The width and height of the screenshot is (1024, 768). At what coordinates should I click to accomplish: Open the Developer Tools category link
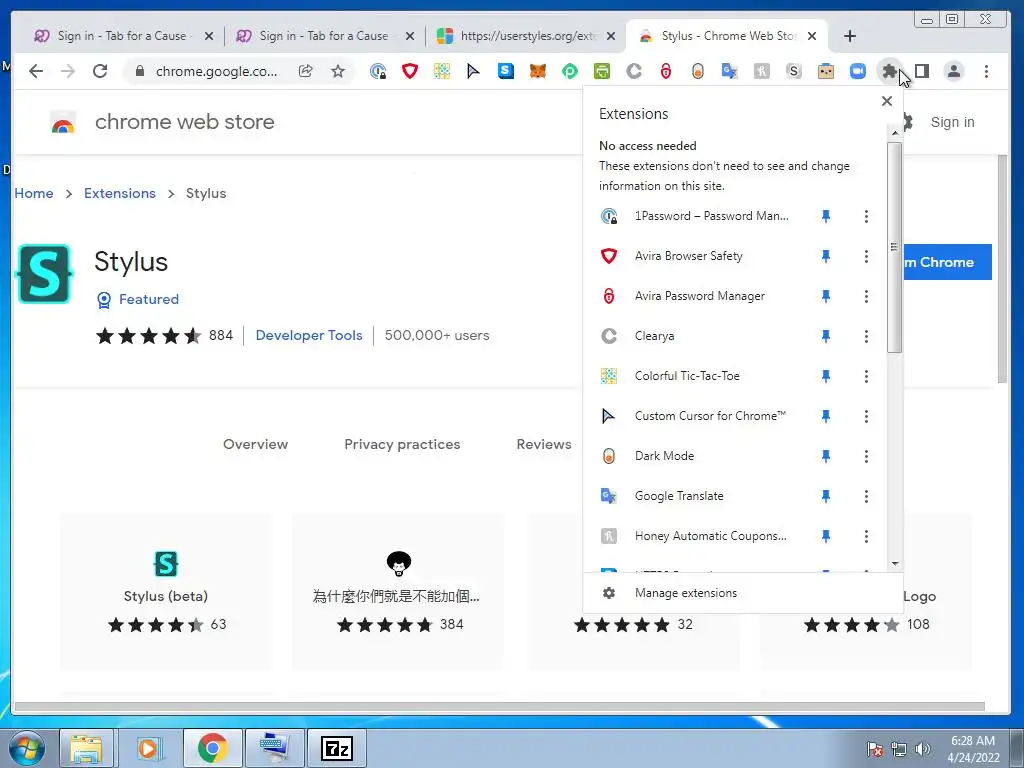point(309,335)
